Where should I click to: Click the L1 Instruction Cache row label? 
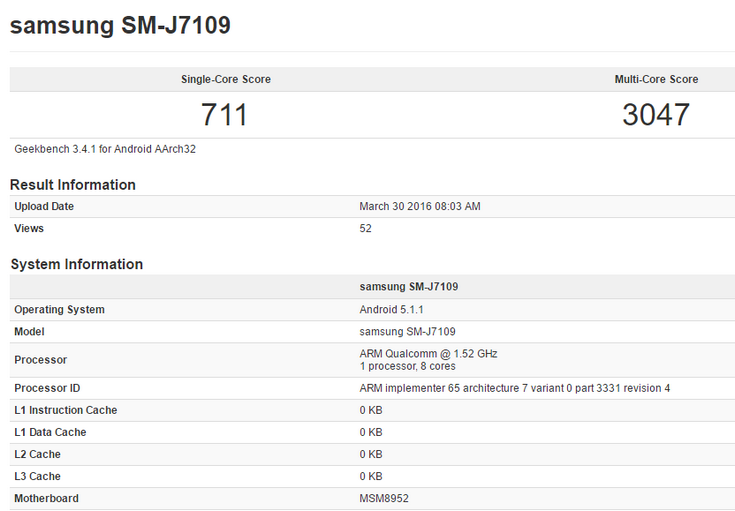(x=65, y=410)
